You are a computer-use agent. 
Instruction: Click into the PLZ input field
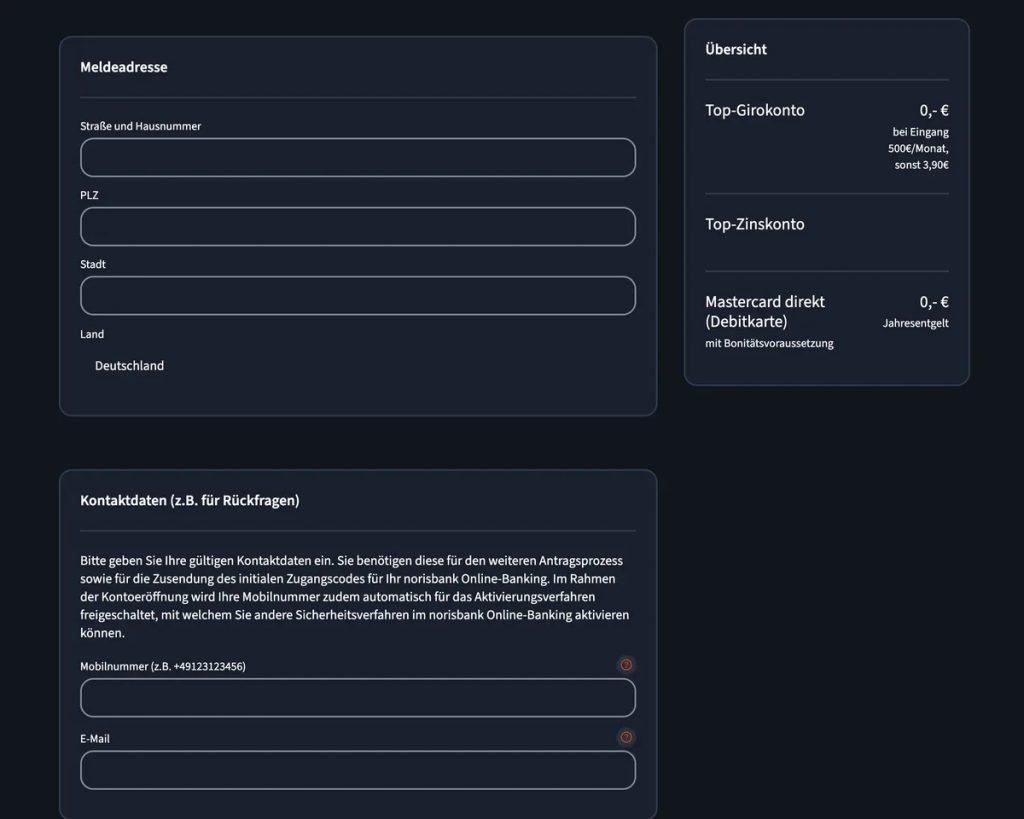click(x=358, y=227)
